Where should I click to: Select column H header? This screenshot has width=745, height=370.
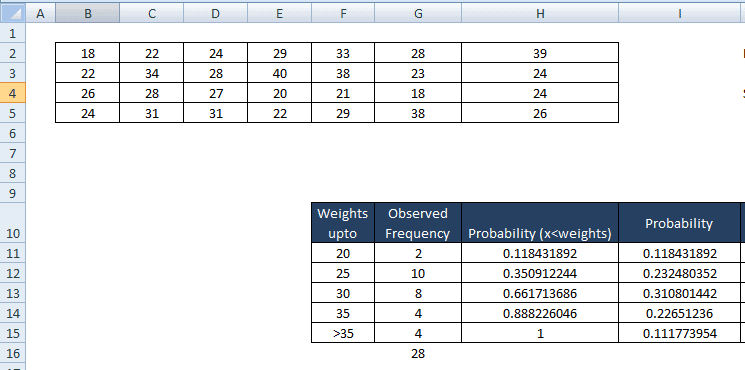(x=540, y=13)
